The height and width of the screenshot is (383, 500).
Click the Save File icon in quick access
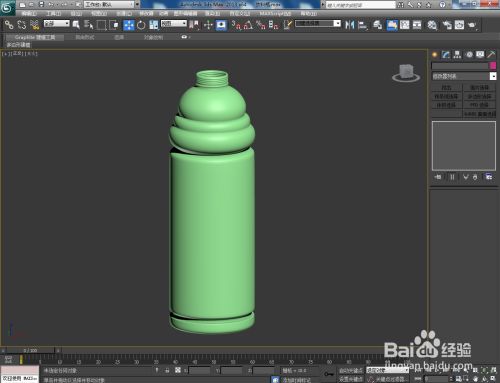pyautogui.click(x=41, y=4)
